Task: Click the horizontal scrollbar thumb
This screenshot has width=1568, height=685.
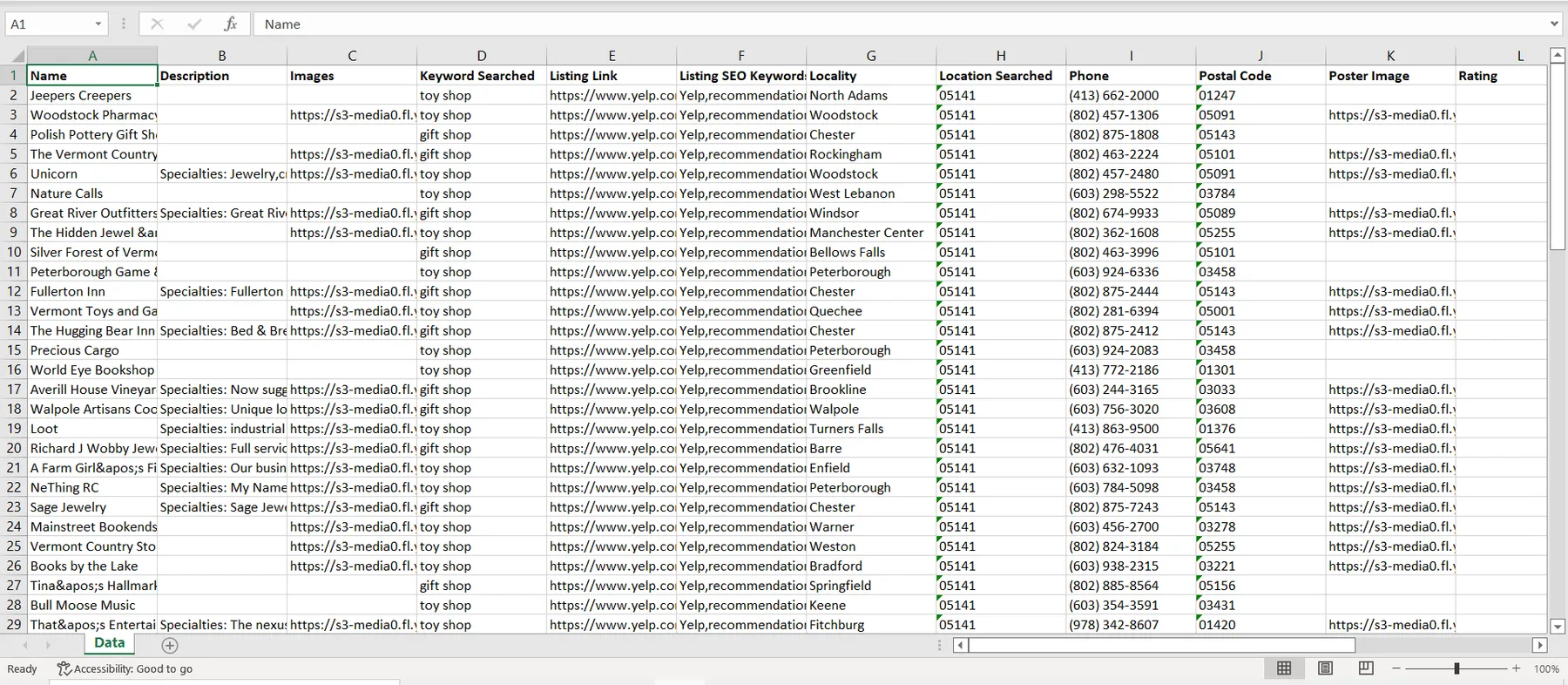Action: tap(1162, 645)
